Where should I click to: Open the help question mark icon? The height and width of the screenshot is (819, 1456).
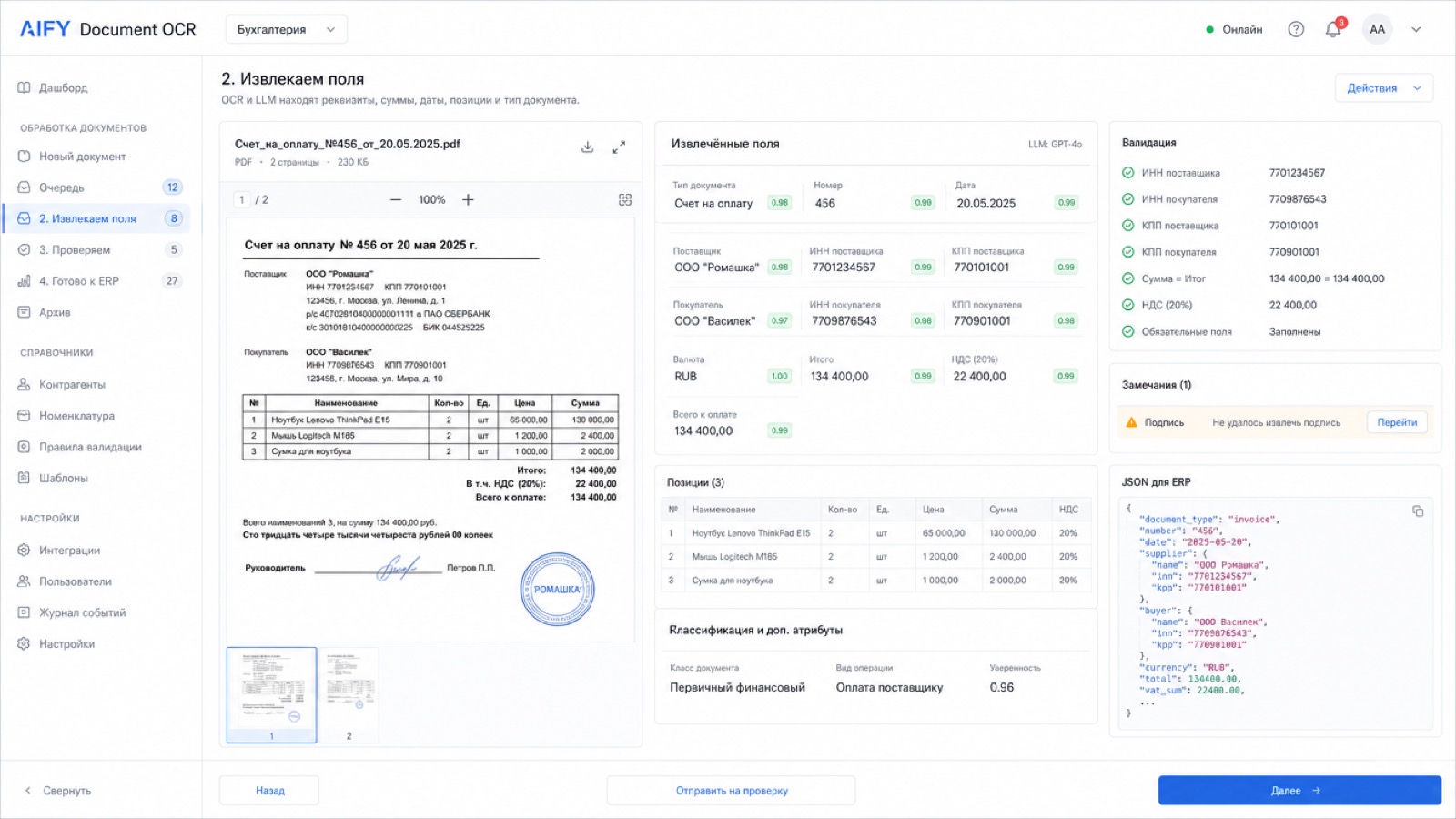[x=1296, y=29]
